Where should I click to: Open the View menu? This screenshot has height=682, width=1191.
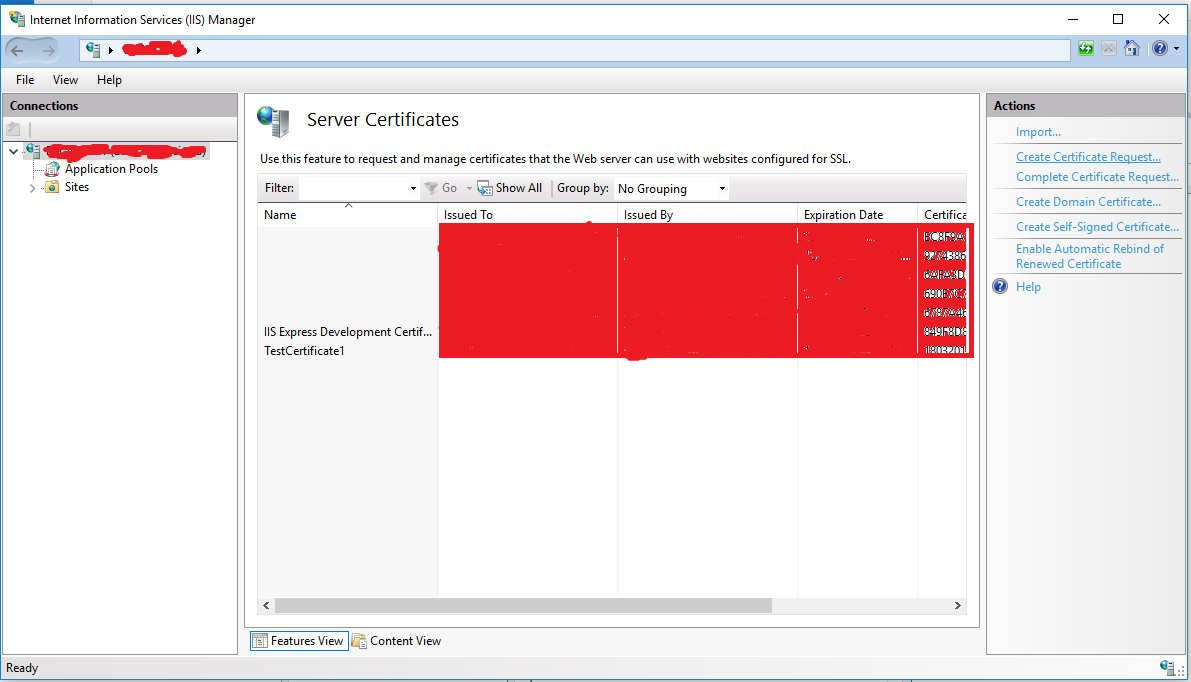point(65,80)
